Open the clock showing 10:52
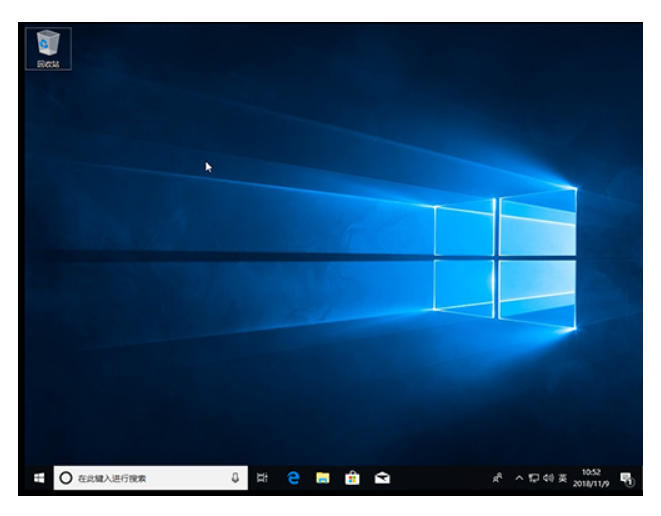The image size is (661, 516). (591, 478)
